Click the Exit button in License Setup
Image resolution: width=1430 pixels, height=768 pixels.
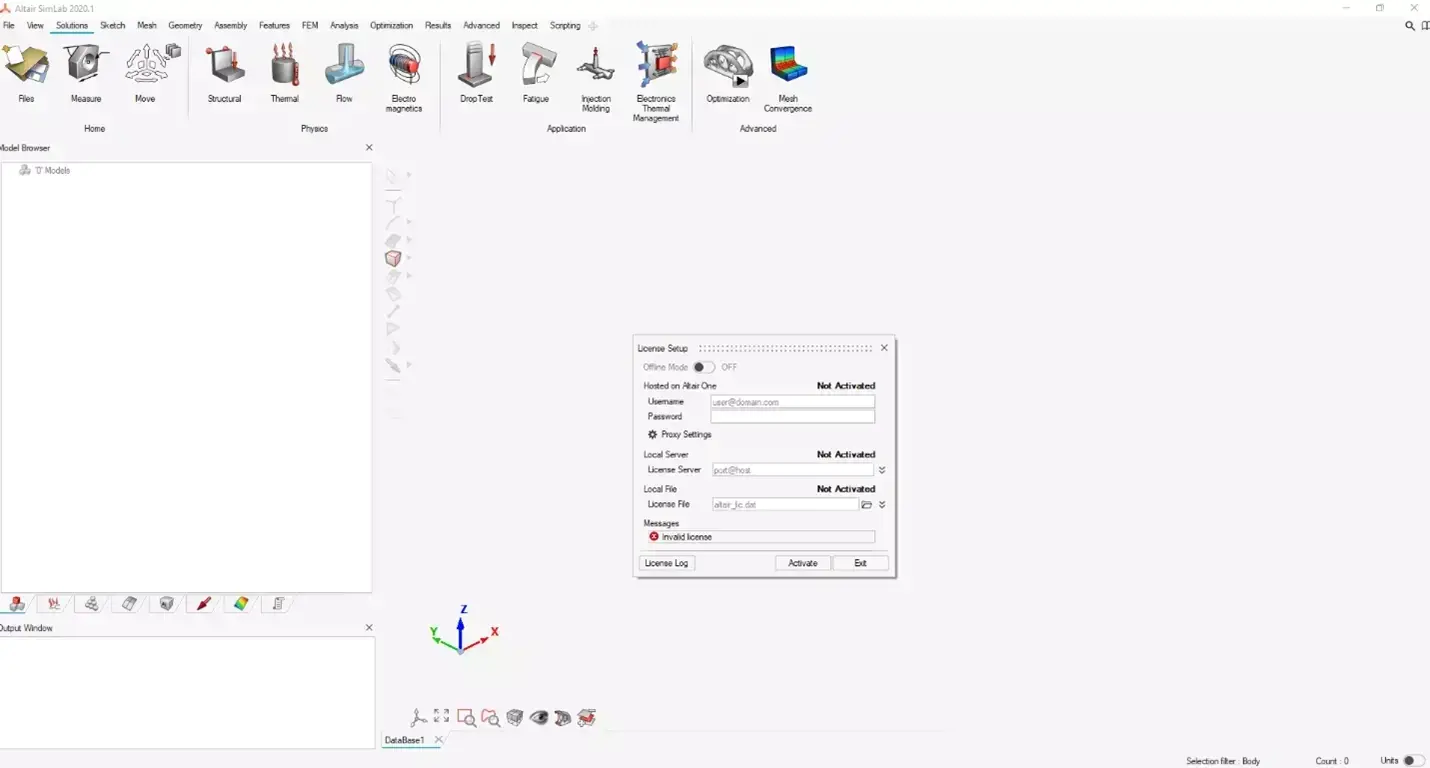(860, 563)
